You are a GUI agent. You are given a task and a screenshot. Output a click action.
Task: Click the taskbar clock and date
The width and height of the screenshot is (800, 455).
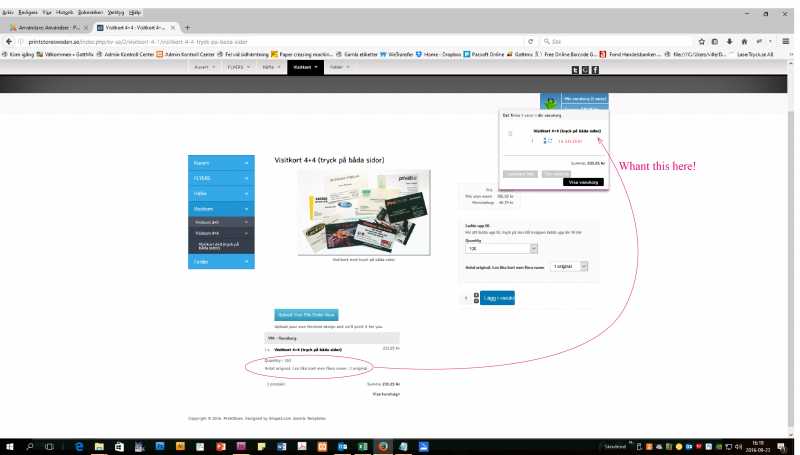pyautogui.click(x=758, y=447)
